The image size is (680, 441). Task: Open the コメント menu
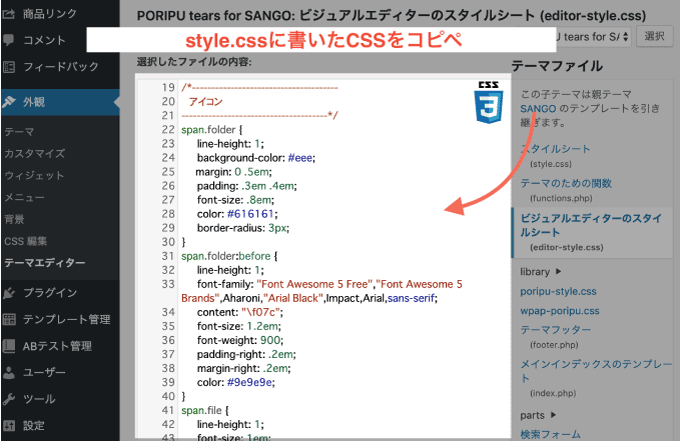tap(43, 40)
